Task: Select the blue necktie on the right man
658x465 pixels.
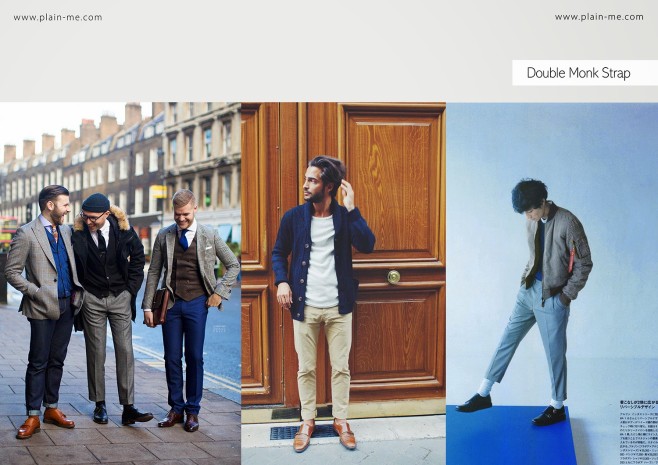Action: [184, 240]
